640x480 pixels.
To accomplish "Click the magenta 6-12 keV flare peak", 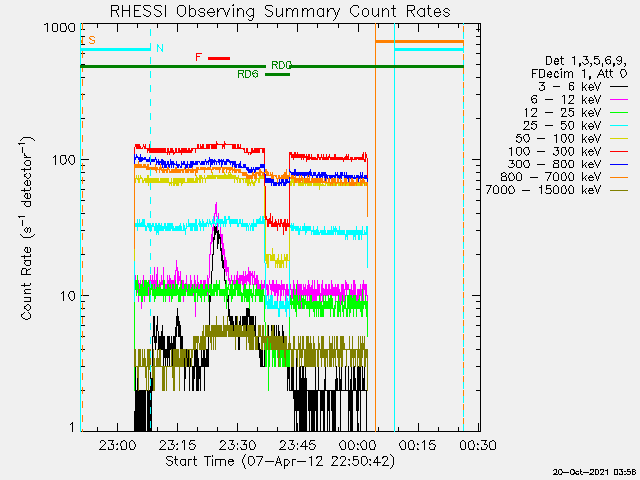I will click(216, 206).
